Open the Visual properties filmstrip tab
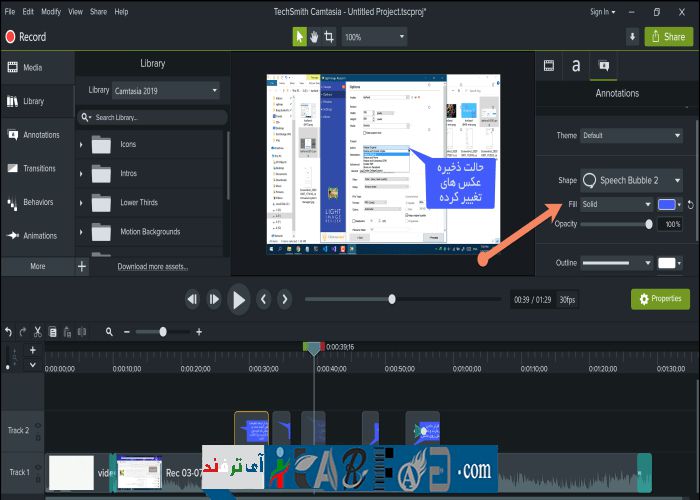This screenshot has width=700, height=500. point(549,66)
